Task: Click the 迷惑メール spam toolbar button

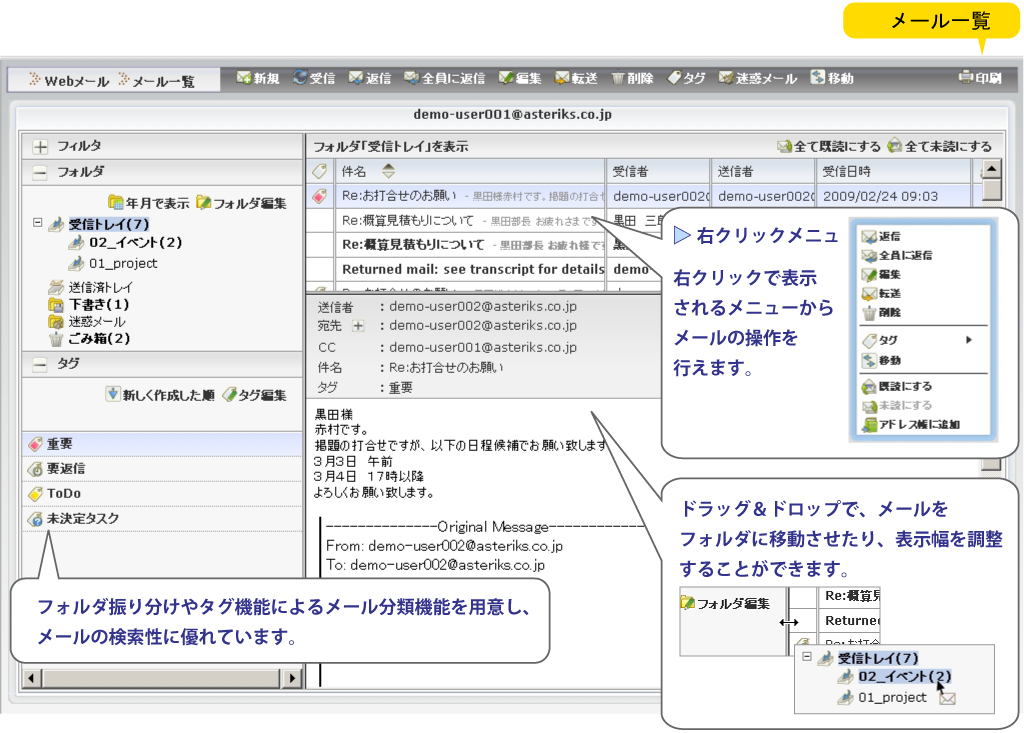Action: click(758, 78)
